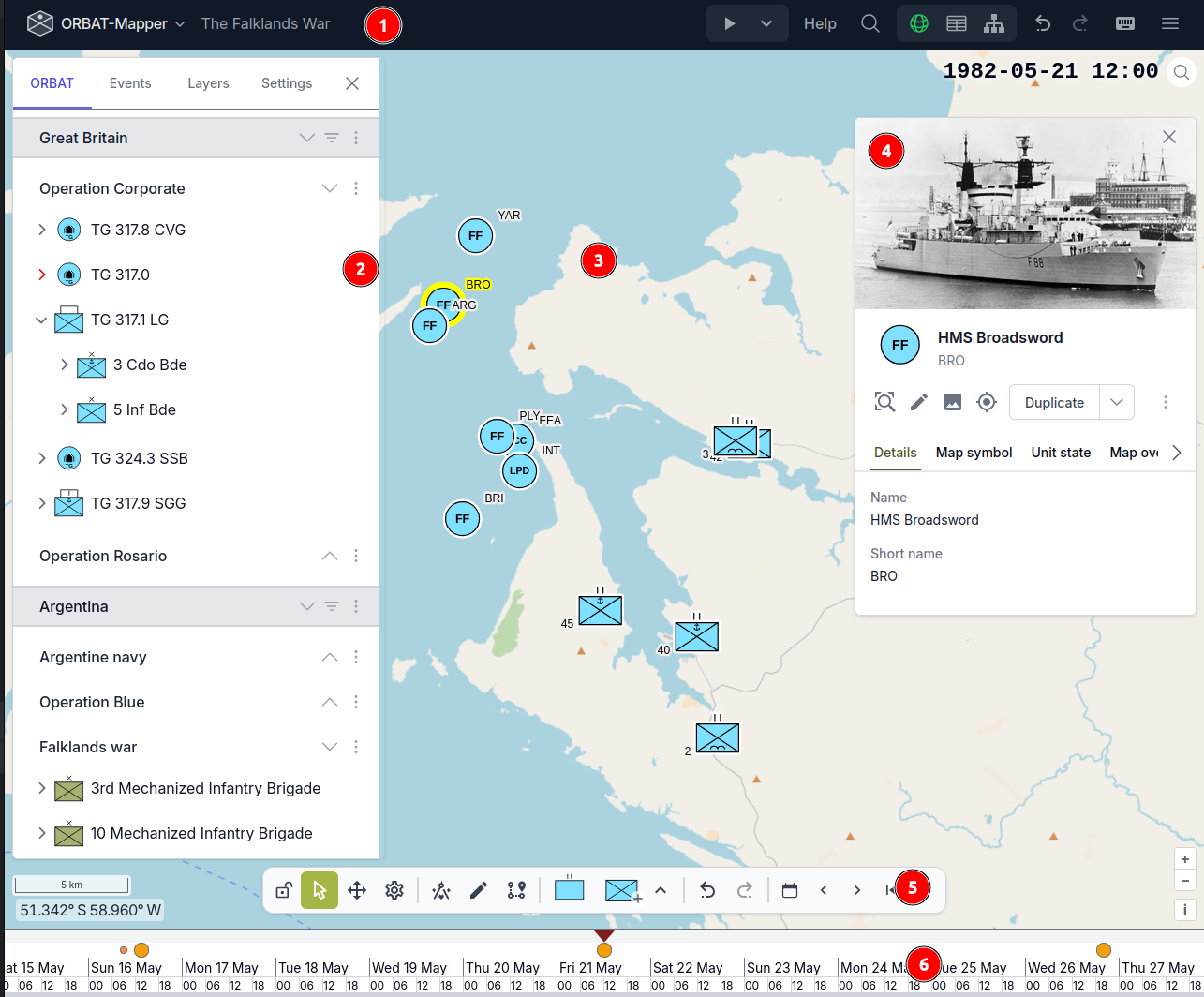Click the Duplicate button
Screen dimensions: 1204x997
click(x=1054, y=402)
